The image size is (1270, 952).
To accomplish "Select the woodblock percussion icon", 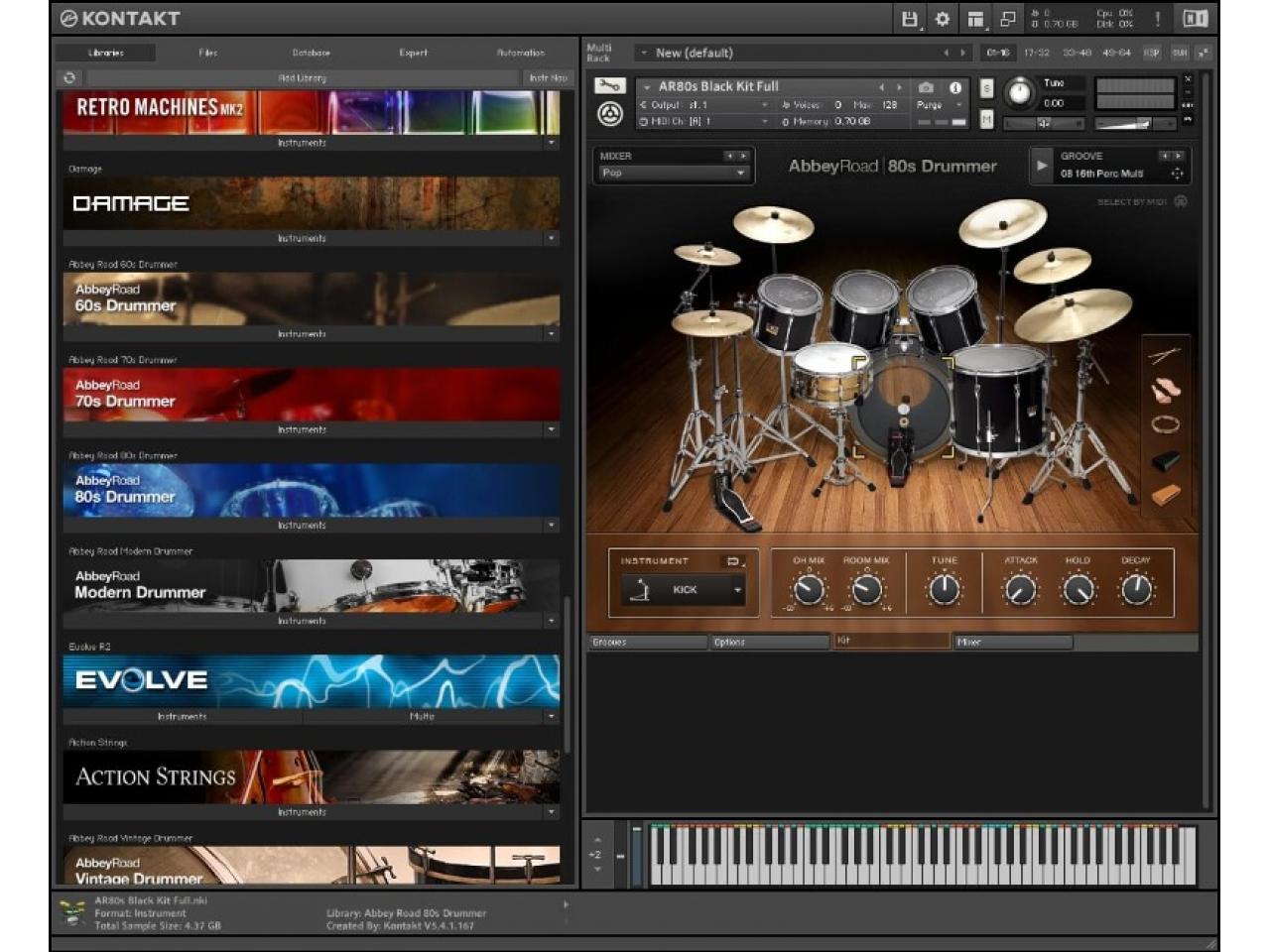I will [1164, 493].
